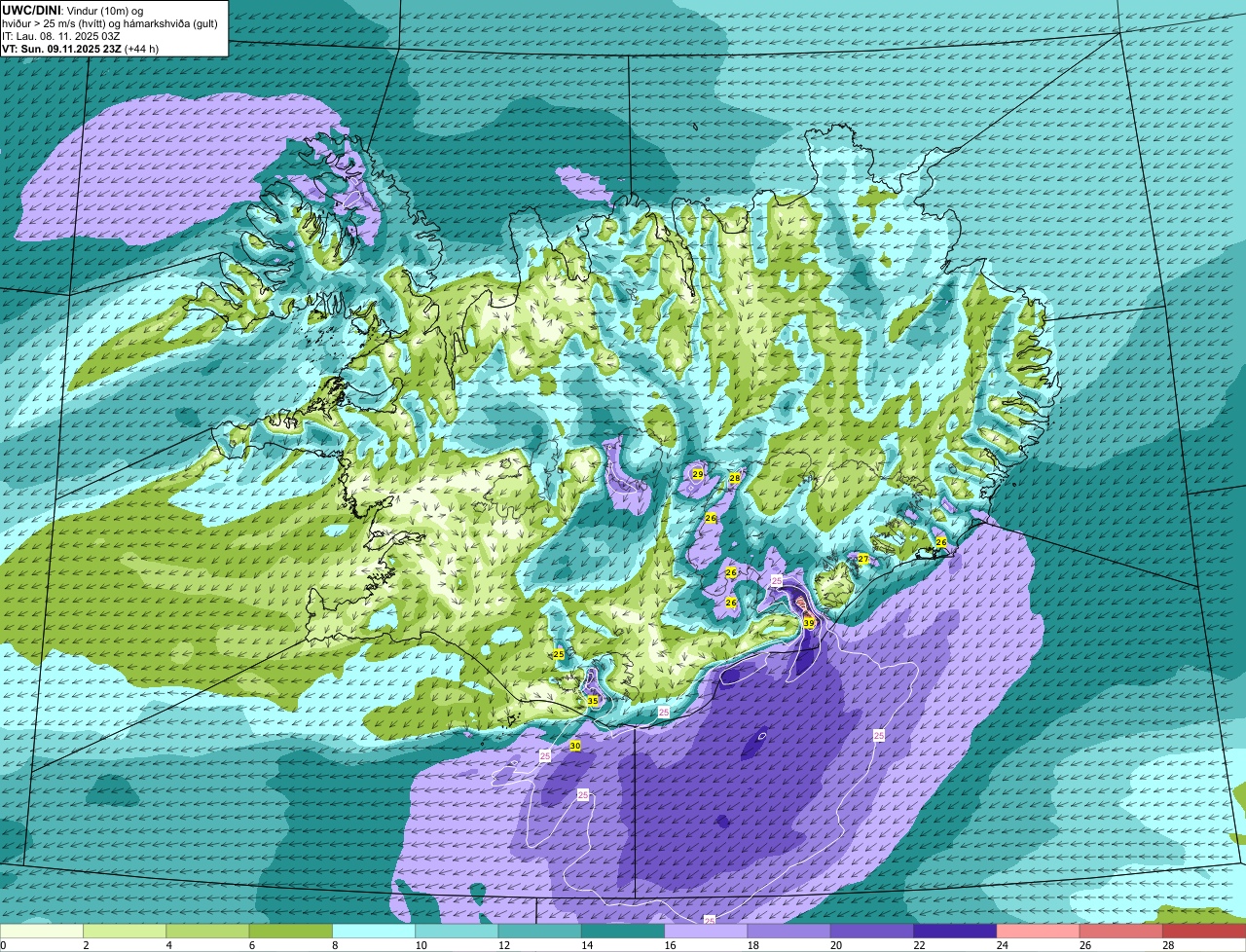Select the dark red swatch above 28 m/s
The width and height of the screenshot is (1246, 952).
1204,931
